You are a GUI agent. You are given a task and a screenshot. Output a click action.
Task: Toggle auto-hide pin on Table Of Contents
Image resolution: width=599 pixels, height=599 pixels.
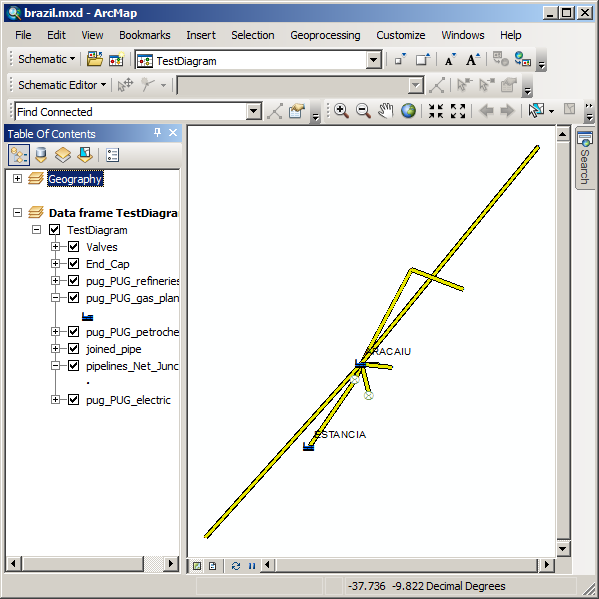tap(157, 133)
